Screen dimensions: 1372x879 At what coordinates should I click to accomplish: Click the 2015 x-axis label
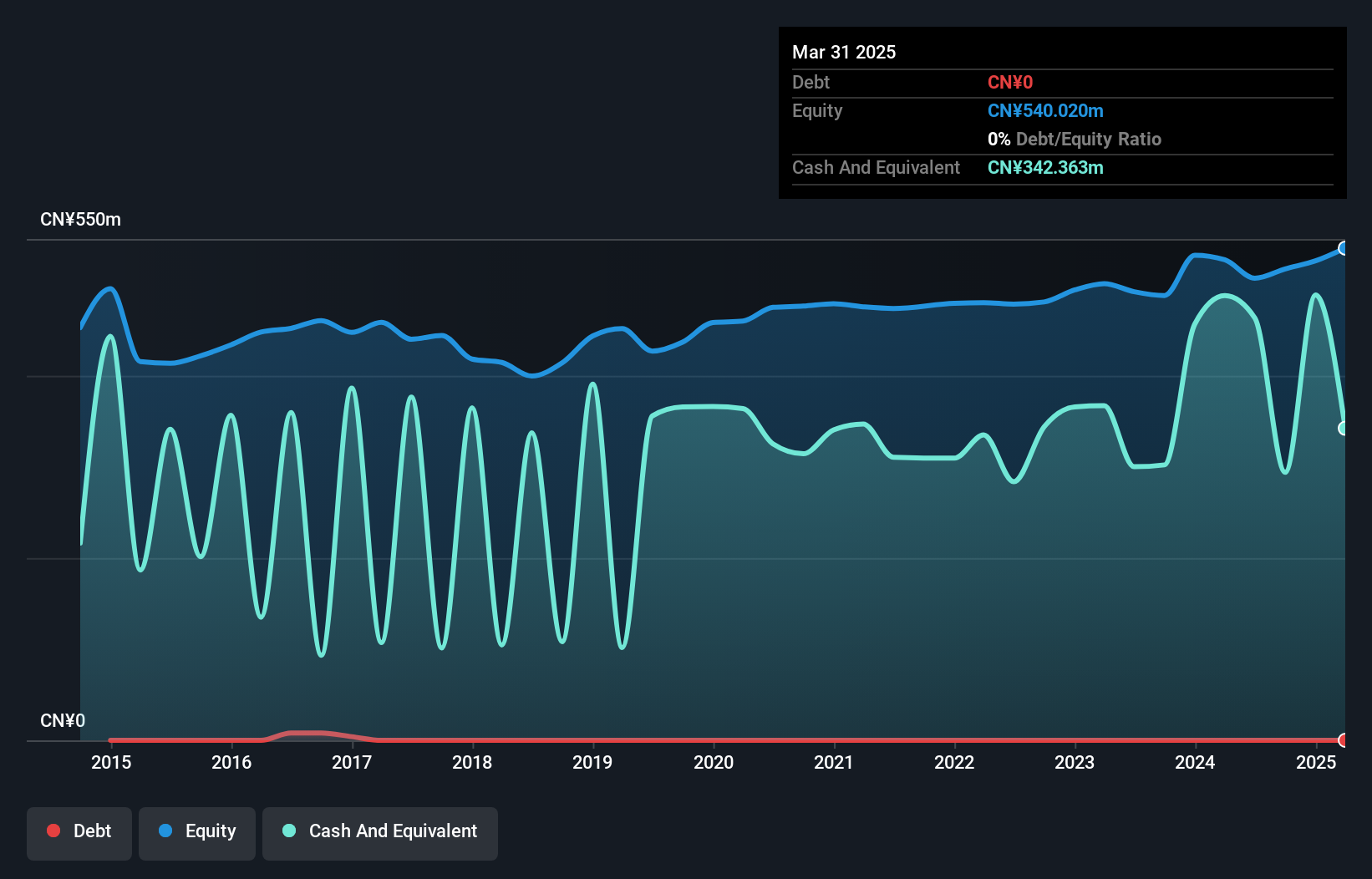(111, 762)
